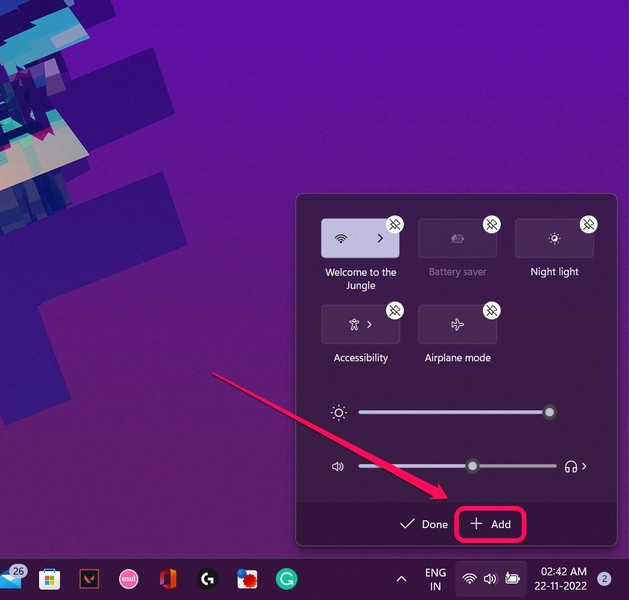Click the Accessibility label text

361,358
